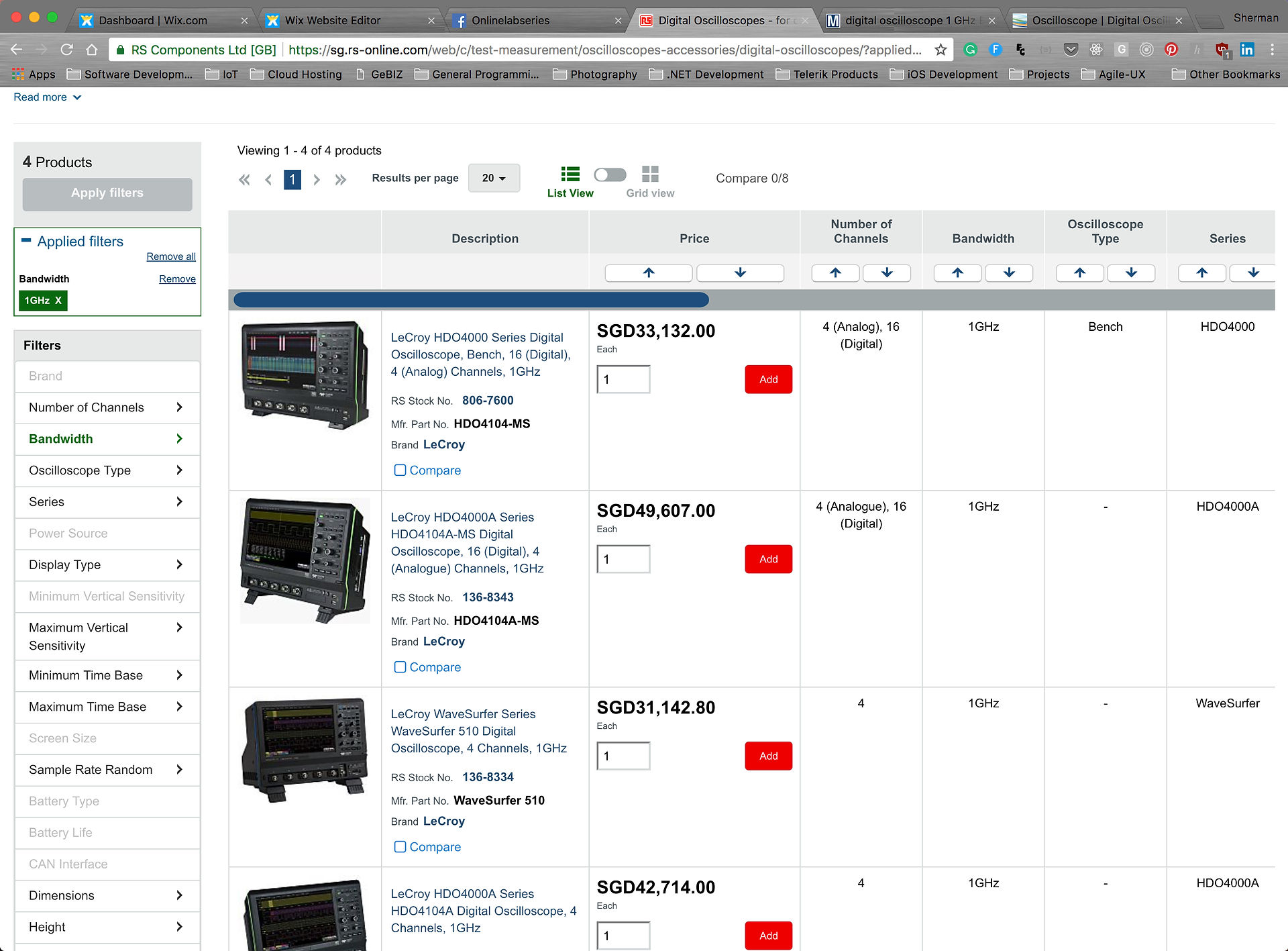The height and width of the screenshot is (951, 1288).
Task: Expand Oscilloscope Type filter
Action: coord(107,470)
